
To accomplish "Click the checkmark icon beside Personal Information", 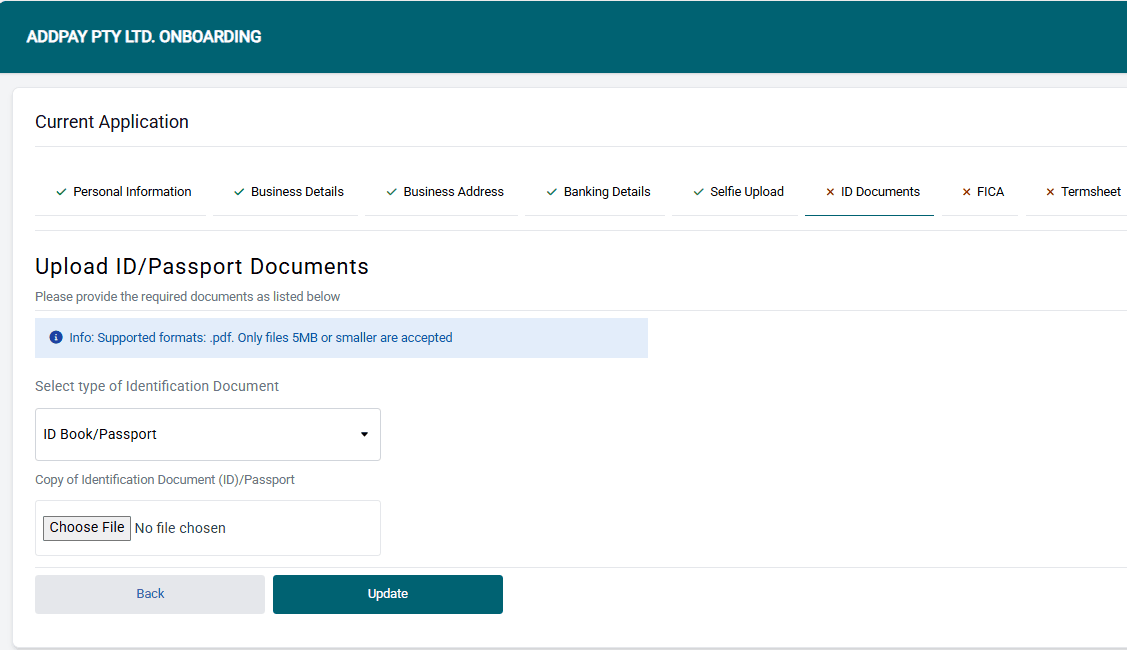I will (x=61, y=192).
